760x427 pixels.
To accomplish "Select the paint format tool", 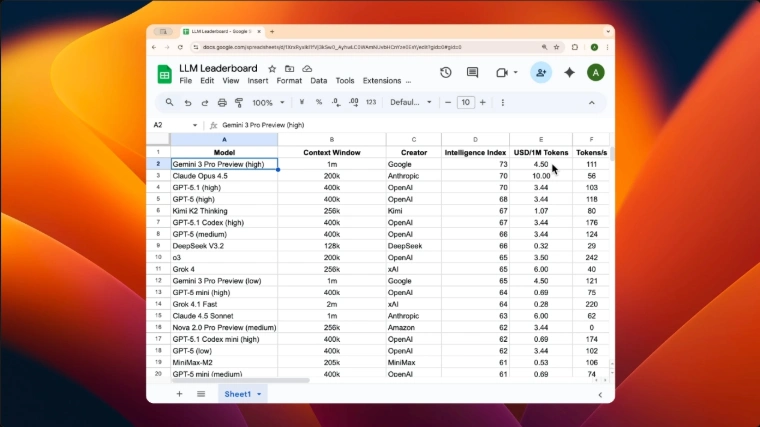I will click(x=238, y=102).
